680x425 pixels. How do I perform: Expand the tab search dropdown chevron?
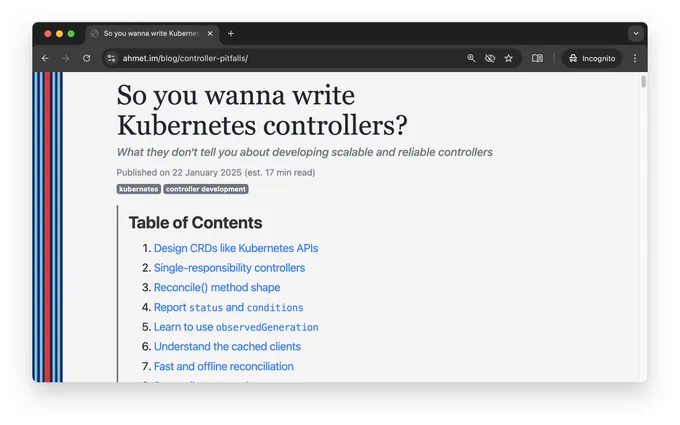pyautogui.click(x=636, y=33)
